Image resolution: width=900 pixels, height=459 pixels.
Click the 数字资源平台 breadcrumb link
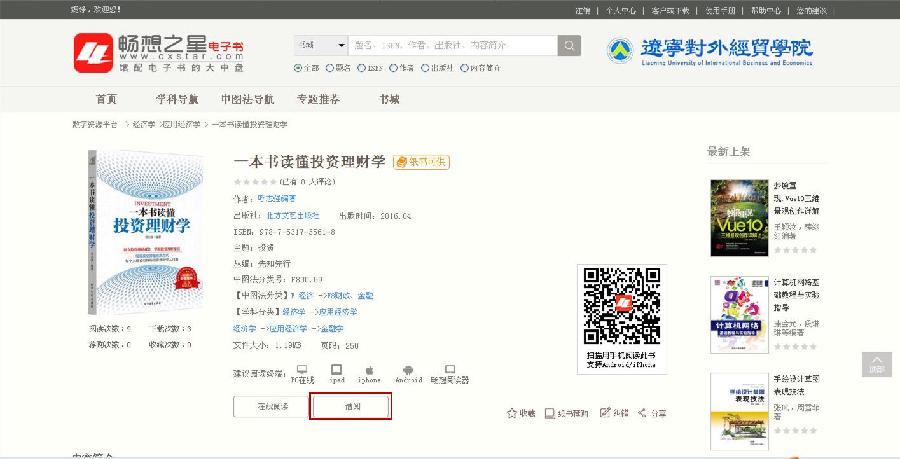(x=95, y=125)
